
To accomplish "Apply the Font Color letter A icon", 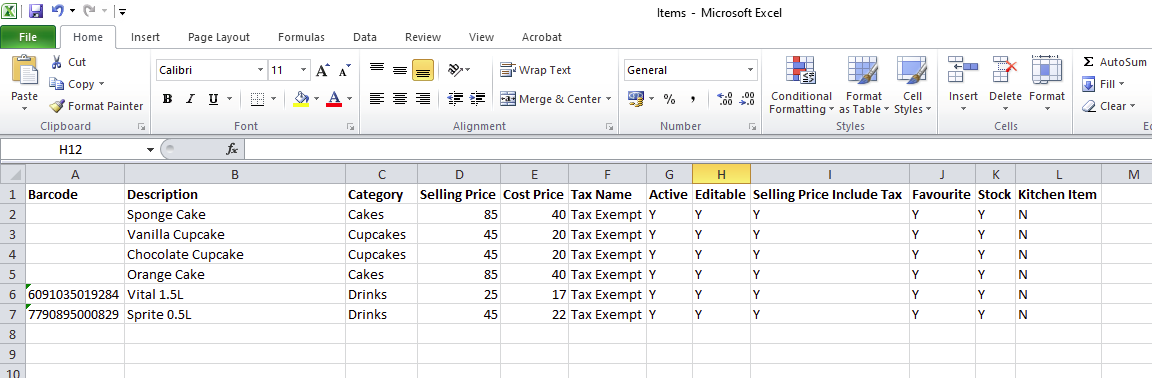I will tap(334, 99).
